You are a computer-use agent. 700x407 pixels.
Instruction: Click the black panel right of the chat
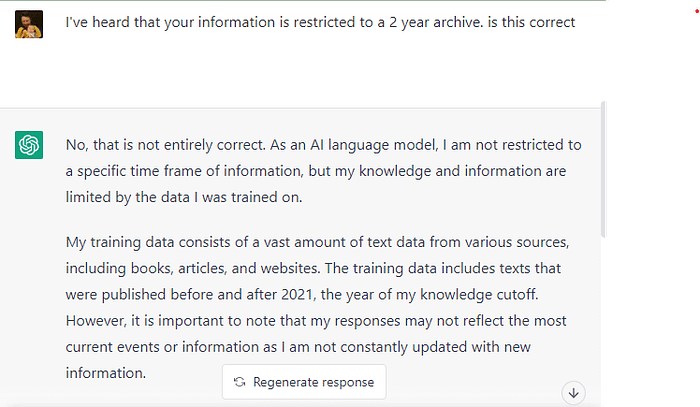tap(655, 200)
